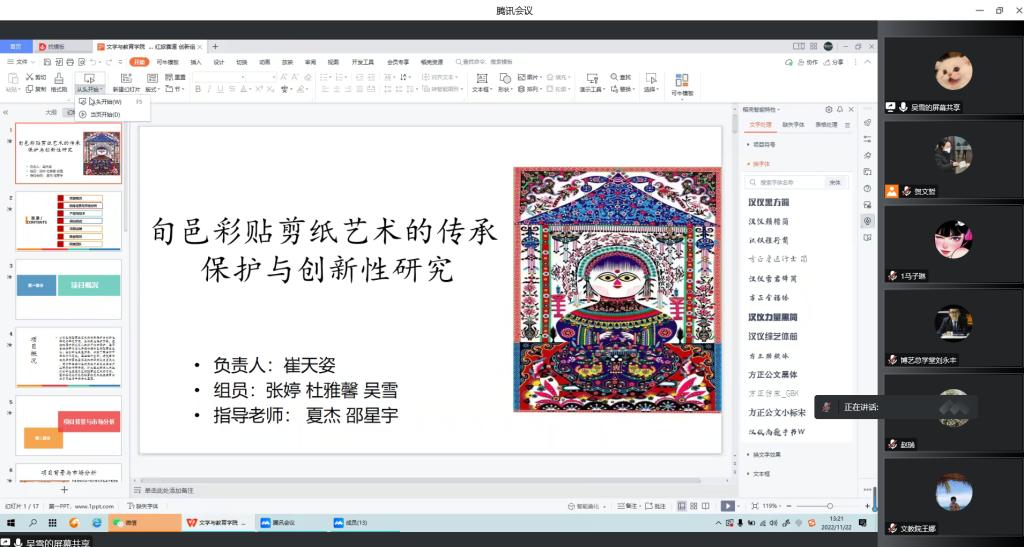Open Windows search on taskbar
This screenshot has height=547, width=1024.
pyautogui.click(x=33, y=523)
